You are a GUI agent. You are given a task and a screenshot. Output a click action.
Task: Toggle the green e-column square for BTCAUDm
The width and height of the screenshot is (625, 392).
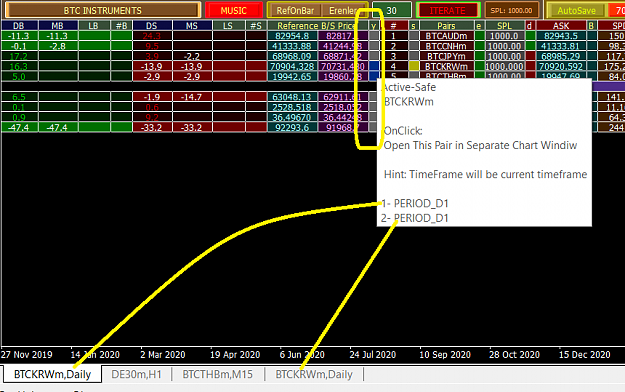click(x=479, y=35)
